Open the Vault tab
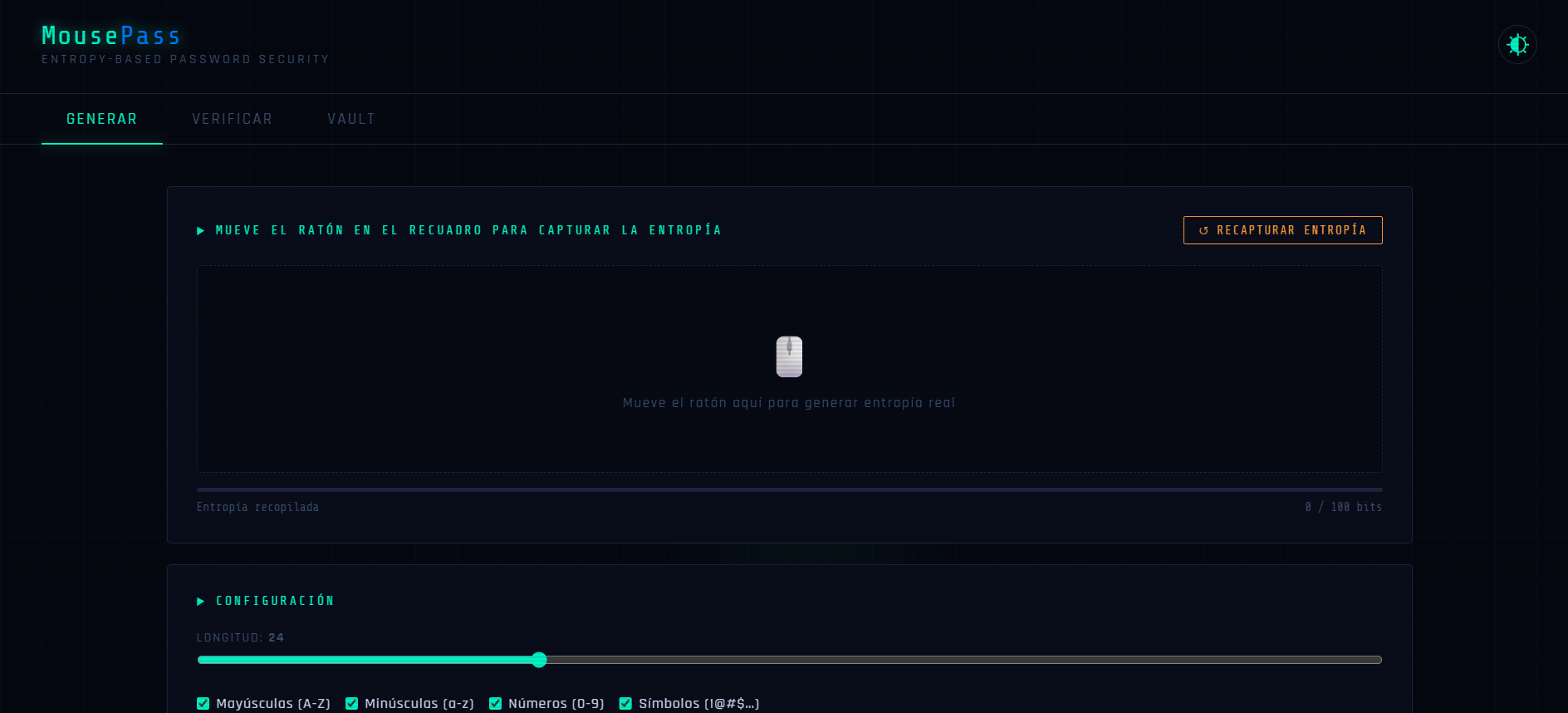This screenshot has width=1568, height=713. pyautogui.click(x=351, y=119)
